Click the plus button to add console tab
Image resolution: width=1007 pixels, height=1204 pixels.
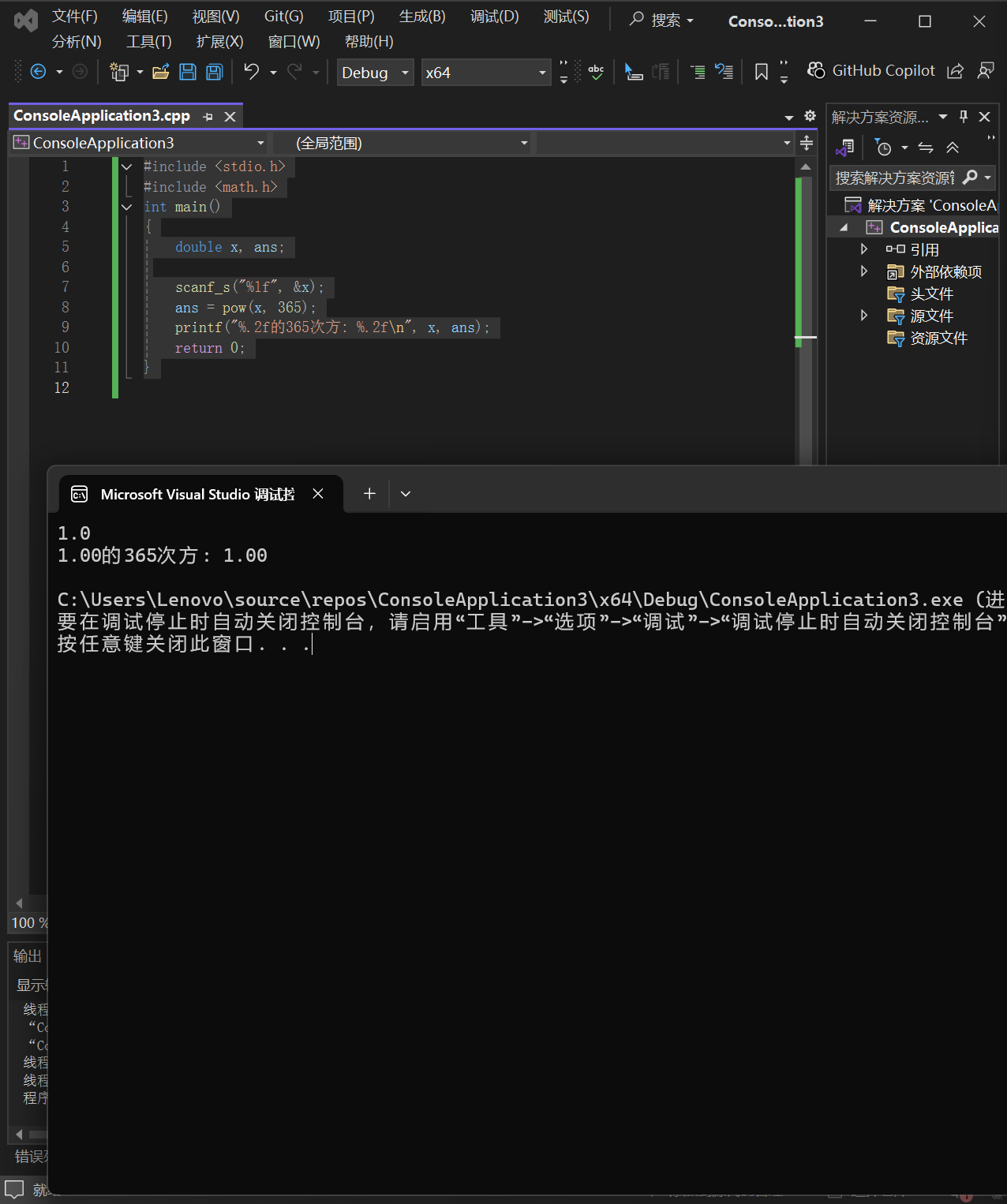[x=369, y=494]
